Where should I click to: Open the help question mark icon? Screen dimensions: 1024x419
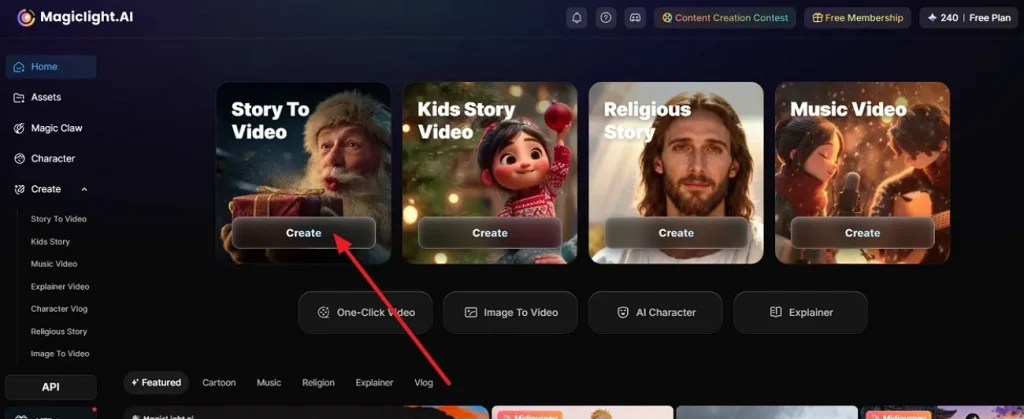coord(605,18)
